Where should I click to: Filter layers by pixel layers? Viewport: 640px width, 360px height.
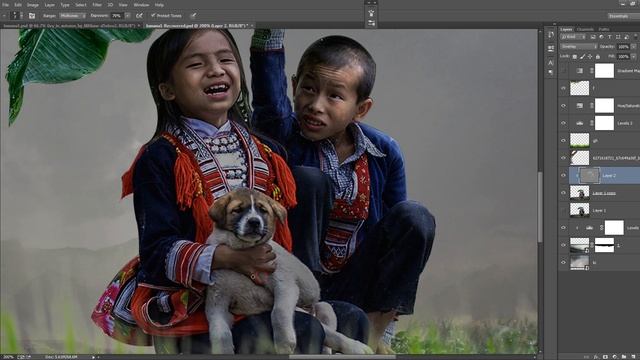(x=593, y=37)
